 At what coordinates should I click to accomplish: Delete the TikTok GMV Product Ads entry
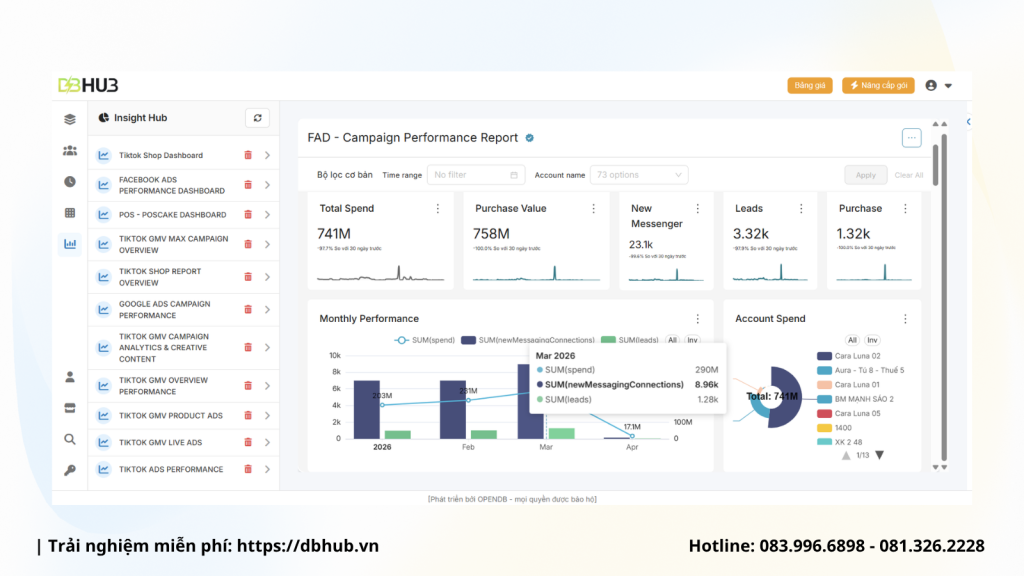click(248, 415)
